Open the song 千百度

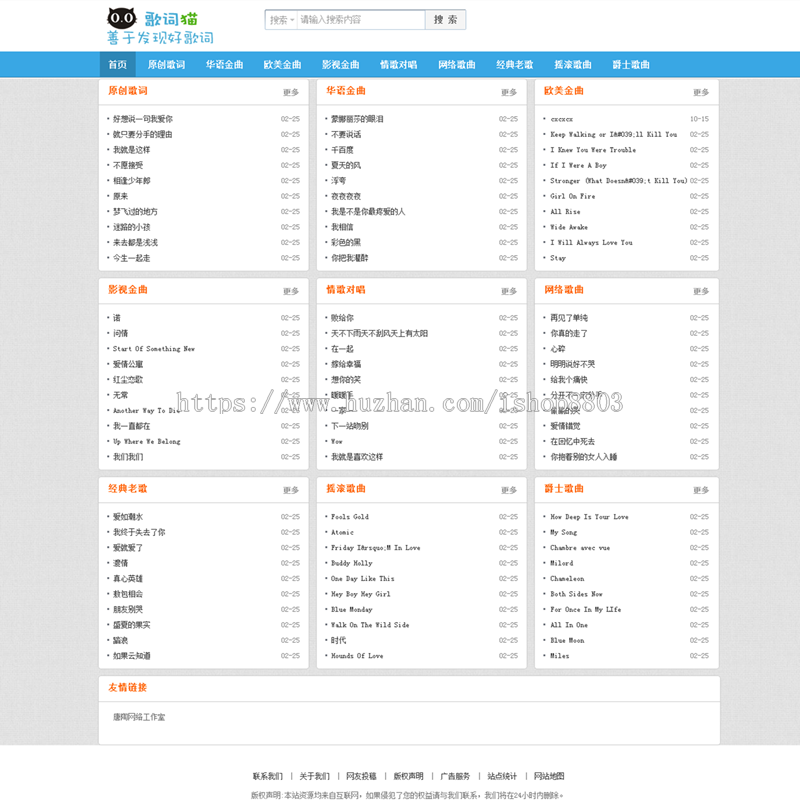click(x=342, y=150)
